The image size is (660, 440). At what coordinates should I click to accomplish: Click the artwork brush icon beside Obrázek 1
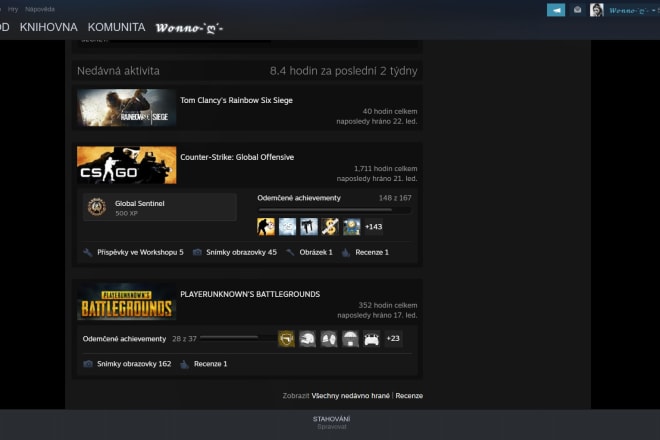point(290,252)
